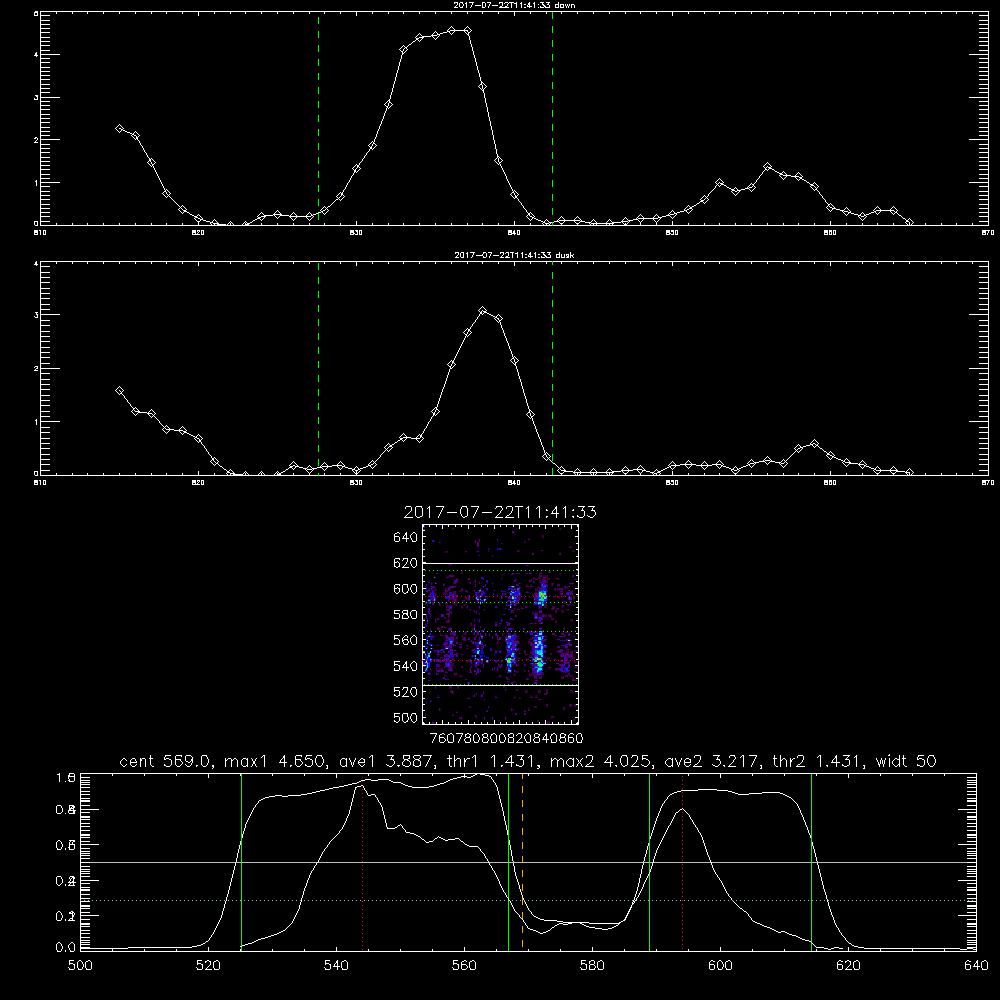1000x1000 pixels.
Task: Click the right green dashed line in the dusk plot
Action: 552,368
